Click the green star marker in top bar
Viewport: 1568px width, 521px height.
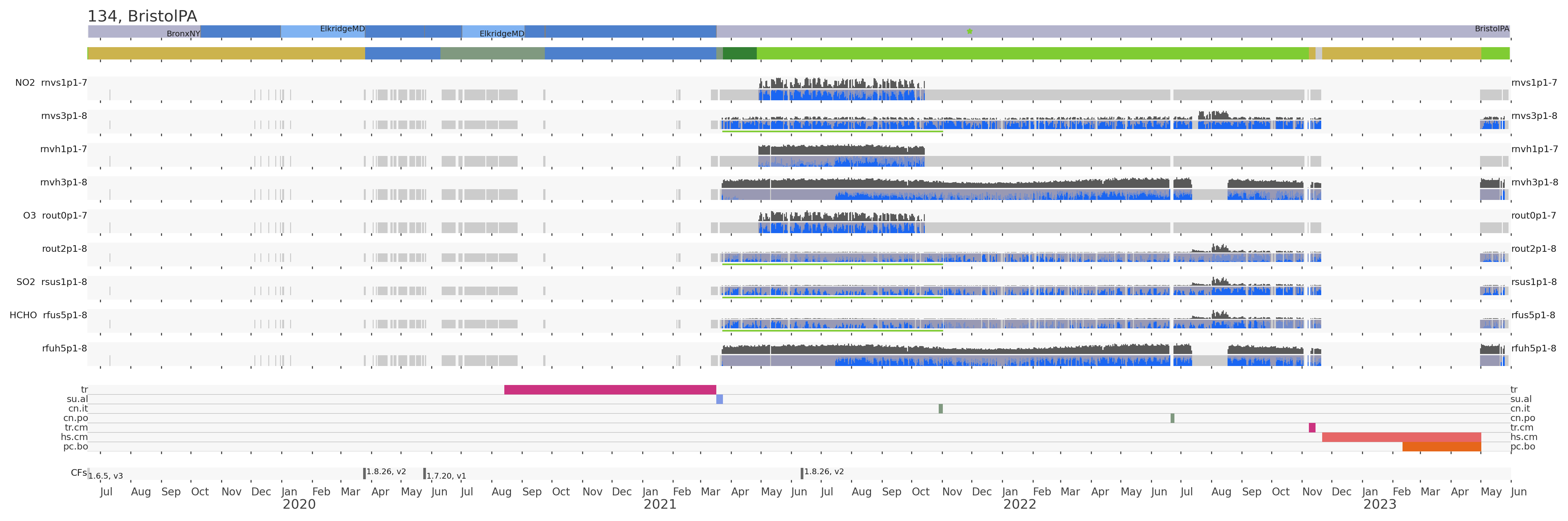pos(970,31)
